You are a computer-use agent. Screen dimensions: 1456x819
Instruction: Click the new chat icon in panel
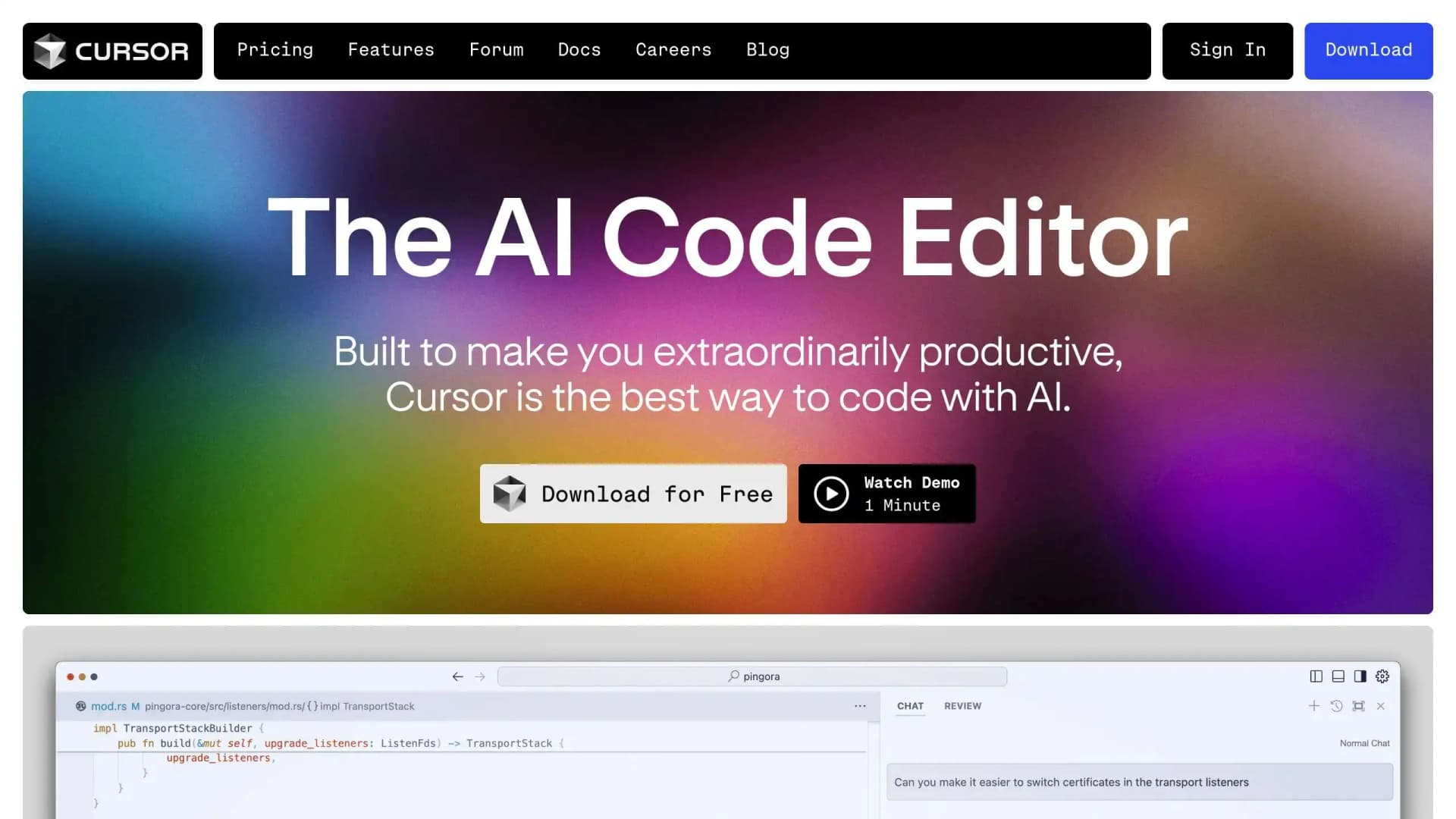click(1315, 706)
